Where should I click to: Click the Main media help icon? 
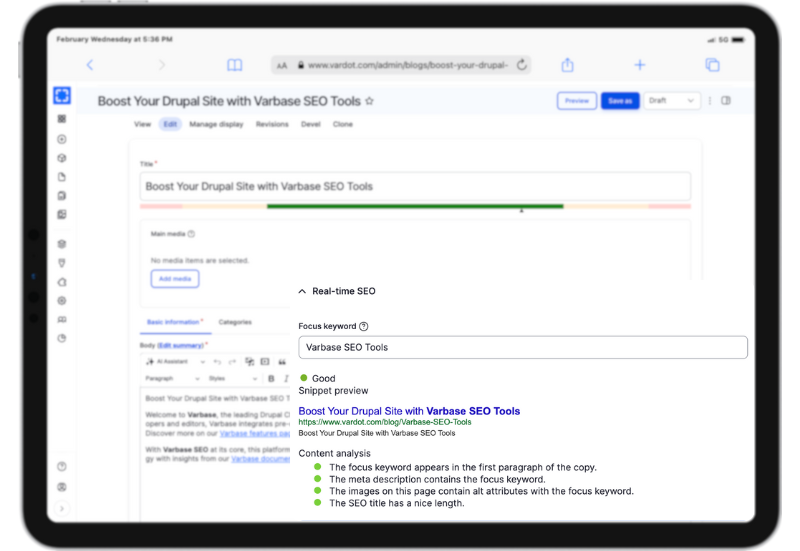[191, 234]
